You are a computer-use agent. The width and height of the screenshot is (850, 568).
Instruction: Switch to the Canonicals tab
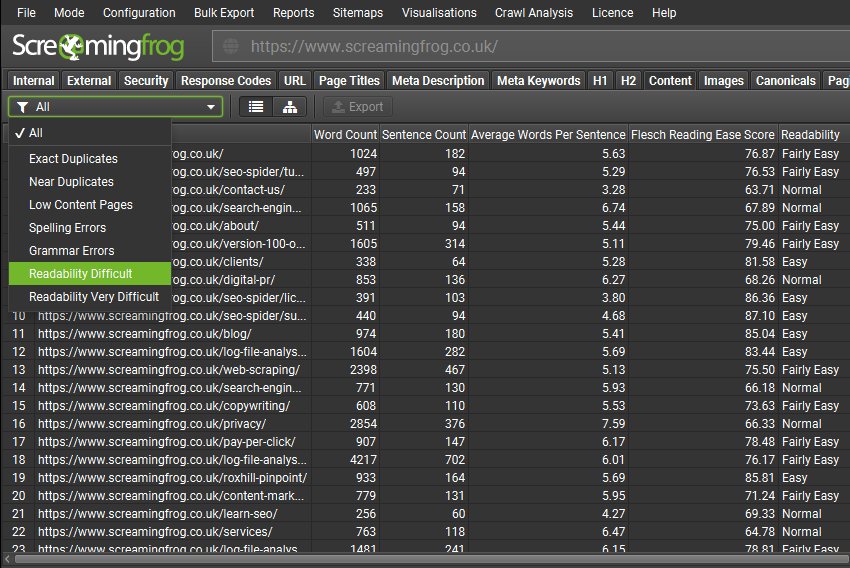pos(785,81)
